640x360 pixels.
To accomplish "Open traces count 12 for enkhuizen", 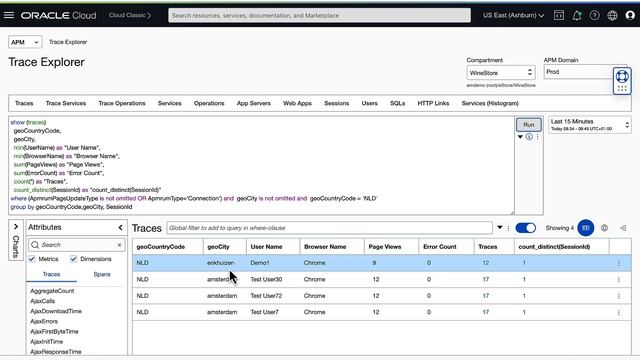I will [x=485, y=263].
